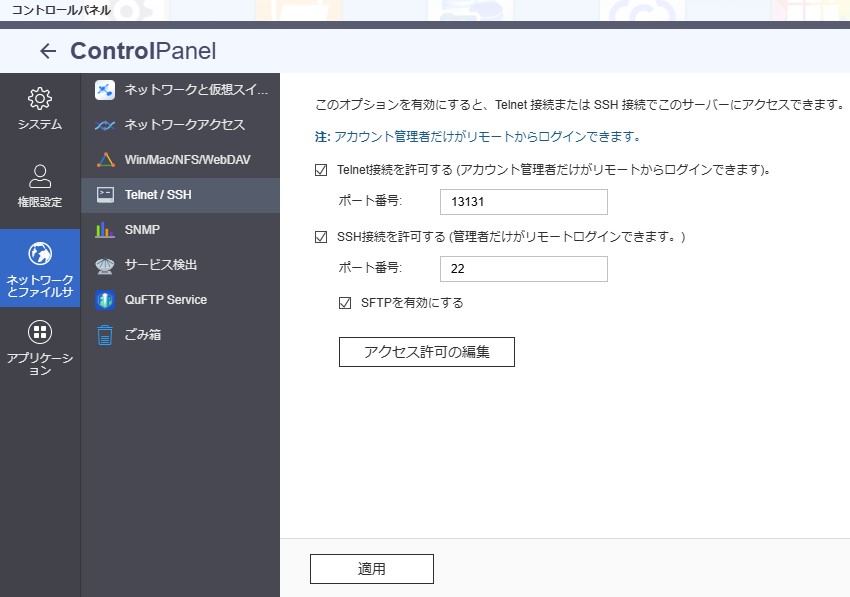Open サービス検出 menu entry
This screenshot has height=597, width=850.
181,265
